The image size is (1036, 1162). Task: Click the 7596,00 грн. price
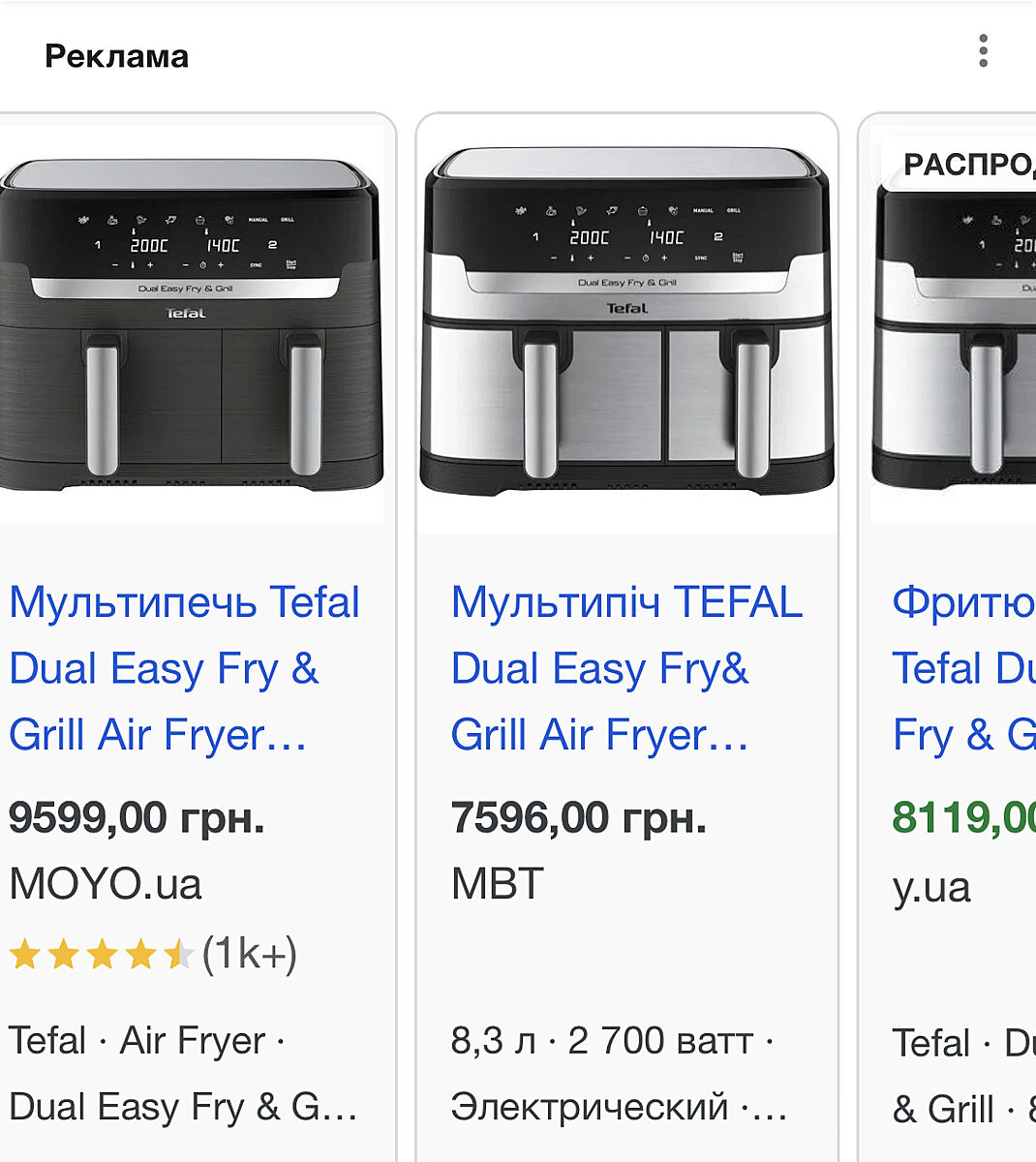[x=579, y=818]
